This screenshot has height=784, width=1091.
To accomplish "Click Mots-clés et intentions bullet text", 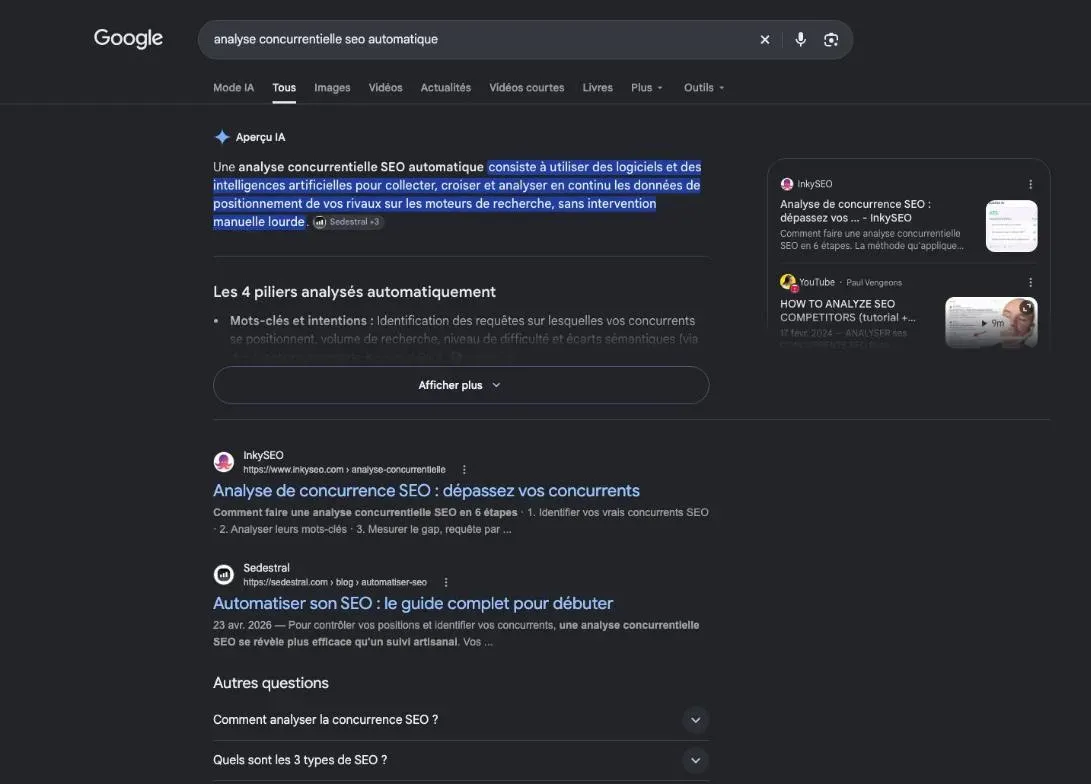I will (301, 321).
